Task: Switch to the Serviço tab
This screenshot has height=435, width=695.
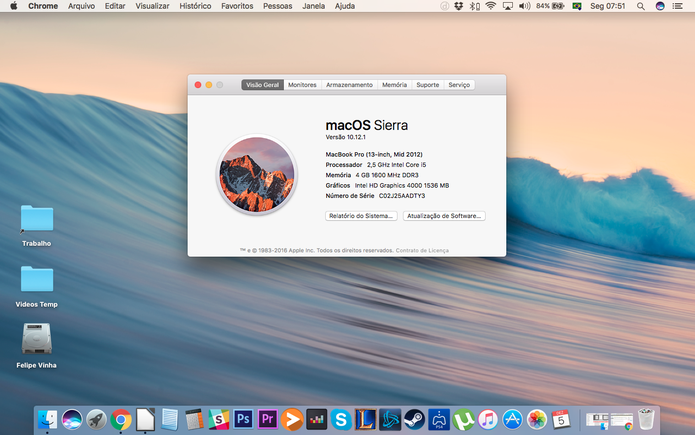Action: point(459,85)
